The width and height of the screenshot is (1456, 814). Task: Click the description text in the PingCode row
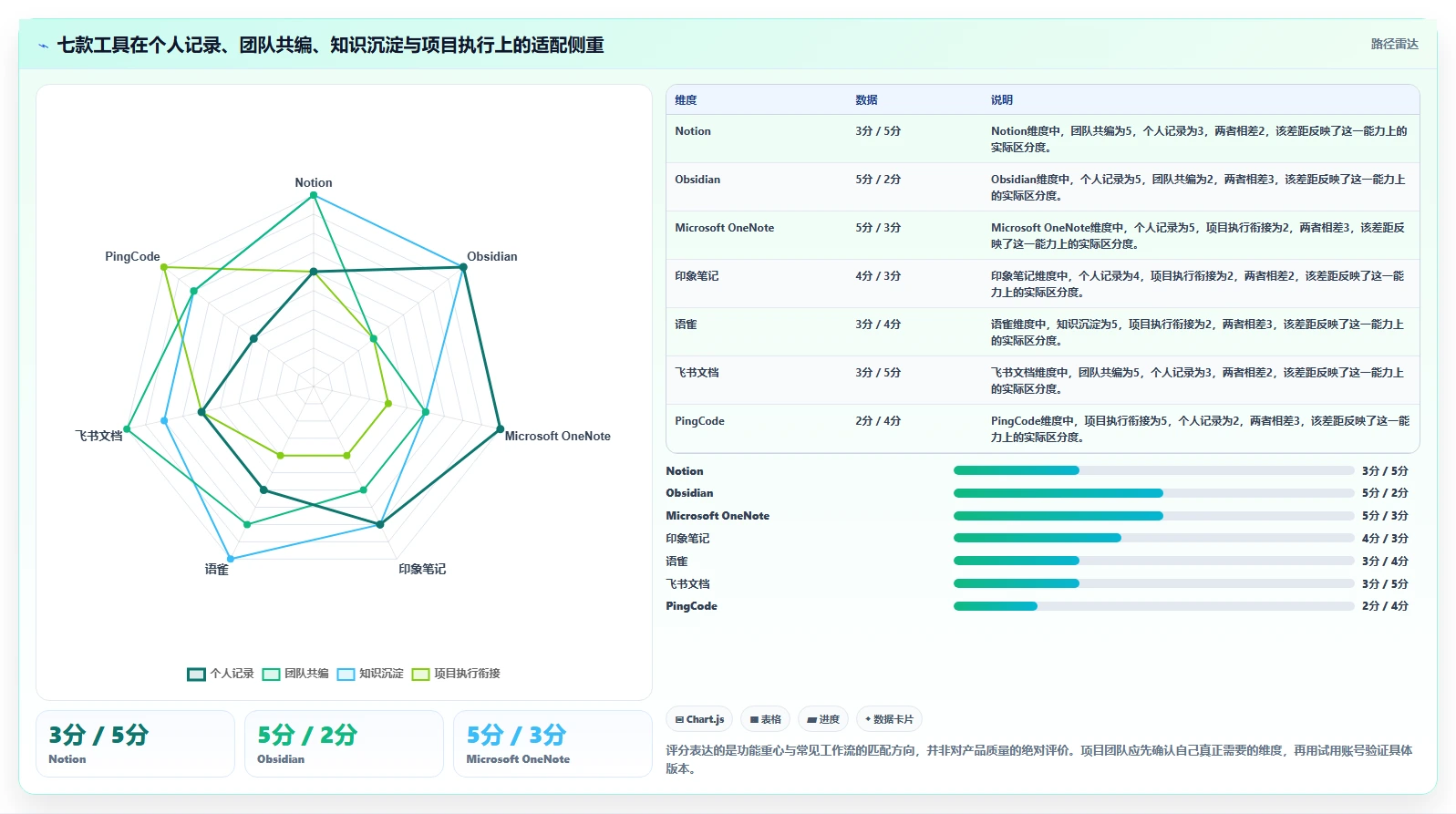coord(1200,429)
